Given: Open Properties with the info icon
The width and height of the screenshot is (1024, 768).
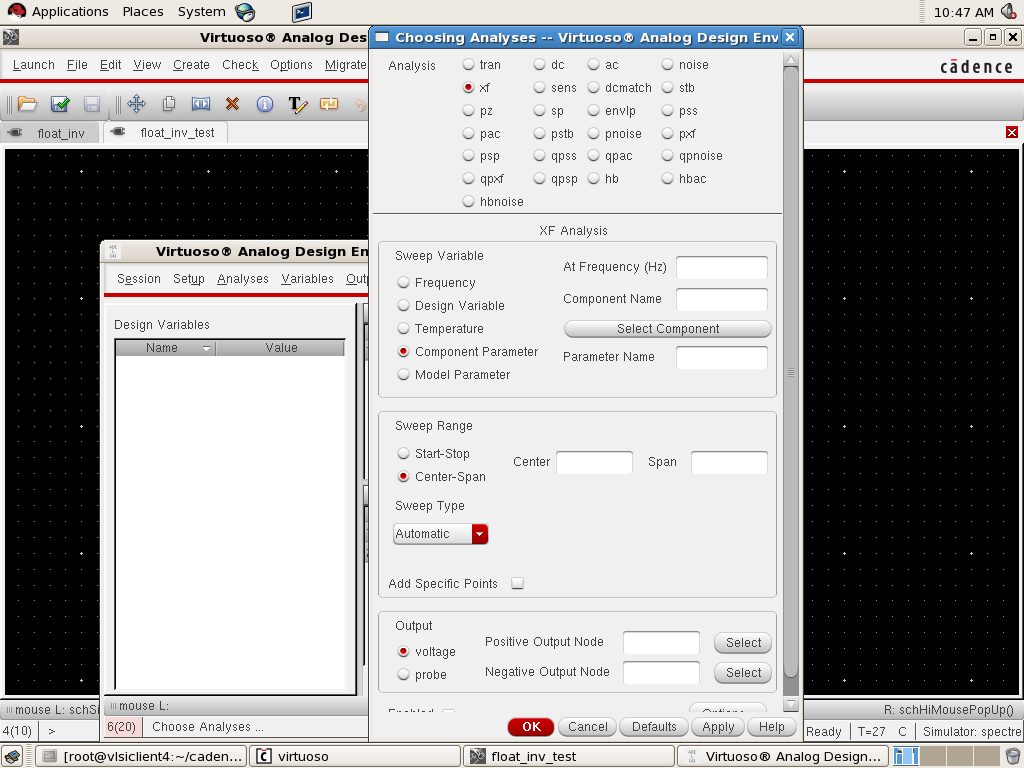Looking at the screenshot, I should tap(264, 104).
